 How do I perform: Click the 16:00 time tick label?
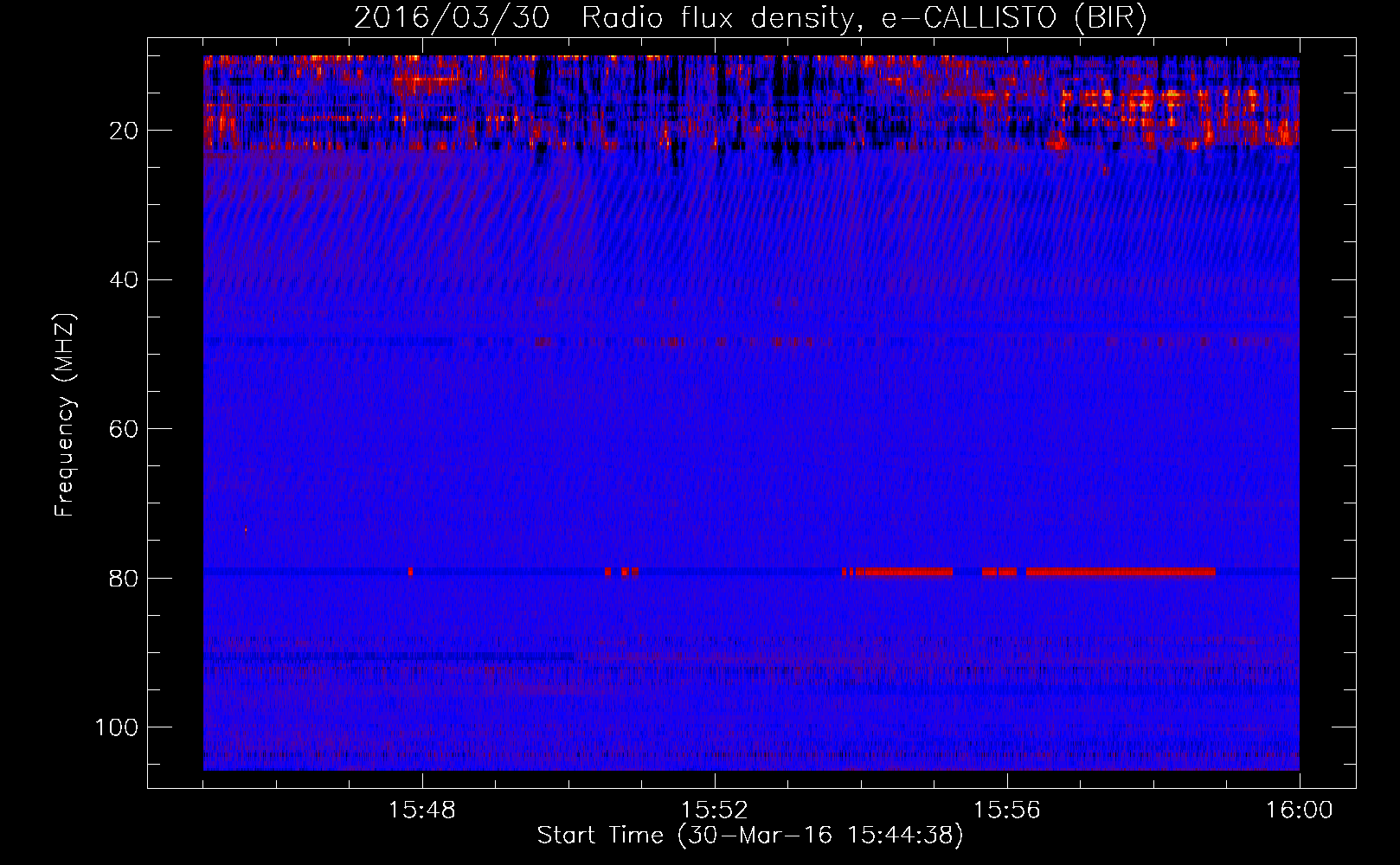click(x=1299, y=811)
